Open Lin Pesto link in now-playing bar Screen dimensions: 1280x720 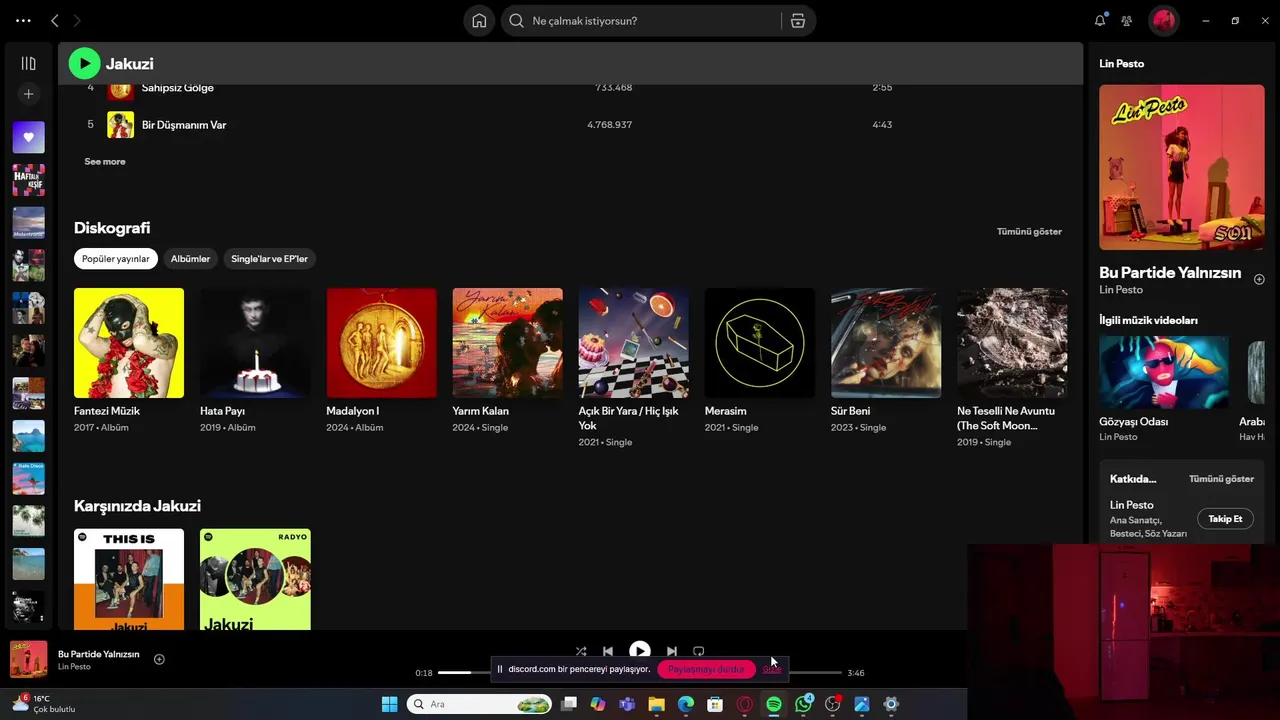pos(74,667)
